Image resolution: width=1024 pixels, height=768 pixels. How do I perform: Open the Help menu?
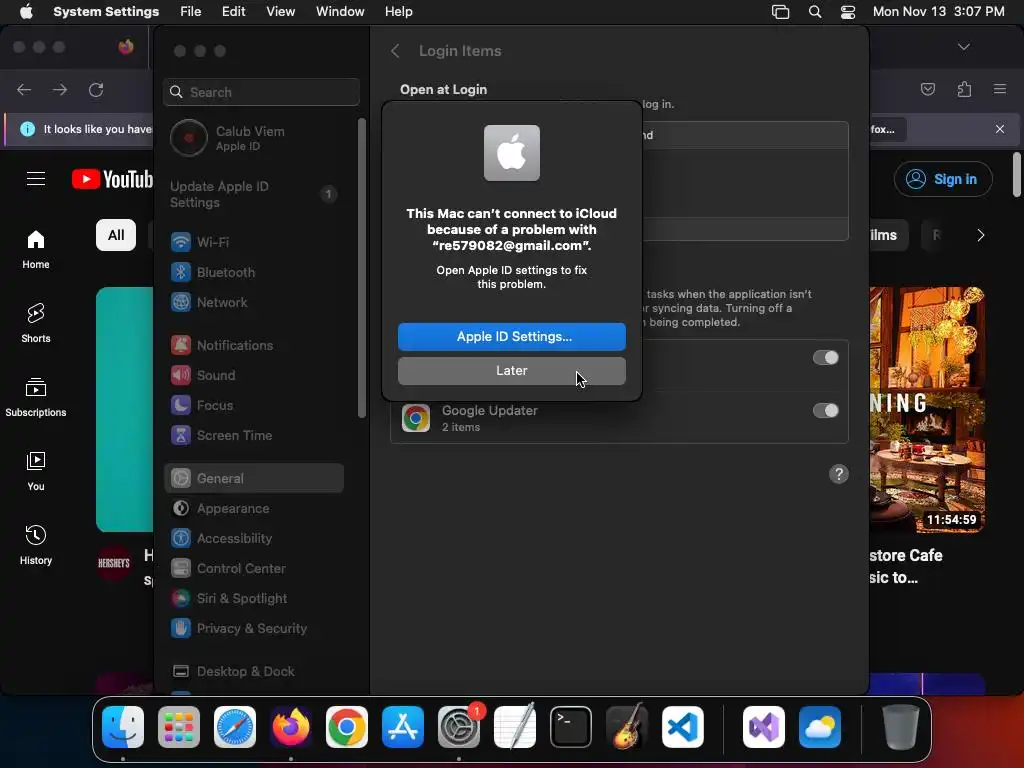coord(398,12)
